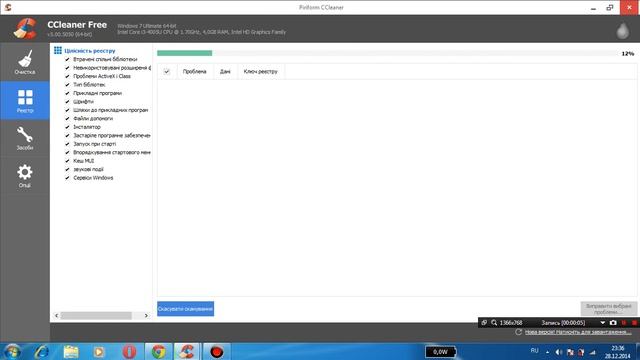This screenshot has height=360, width=640.
Task: Sort by the Проблема column header
Action: click(x=194, y=71)
